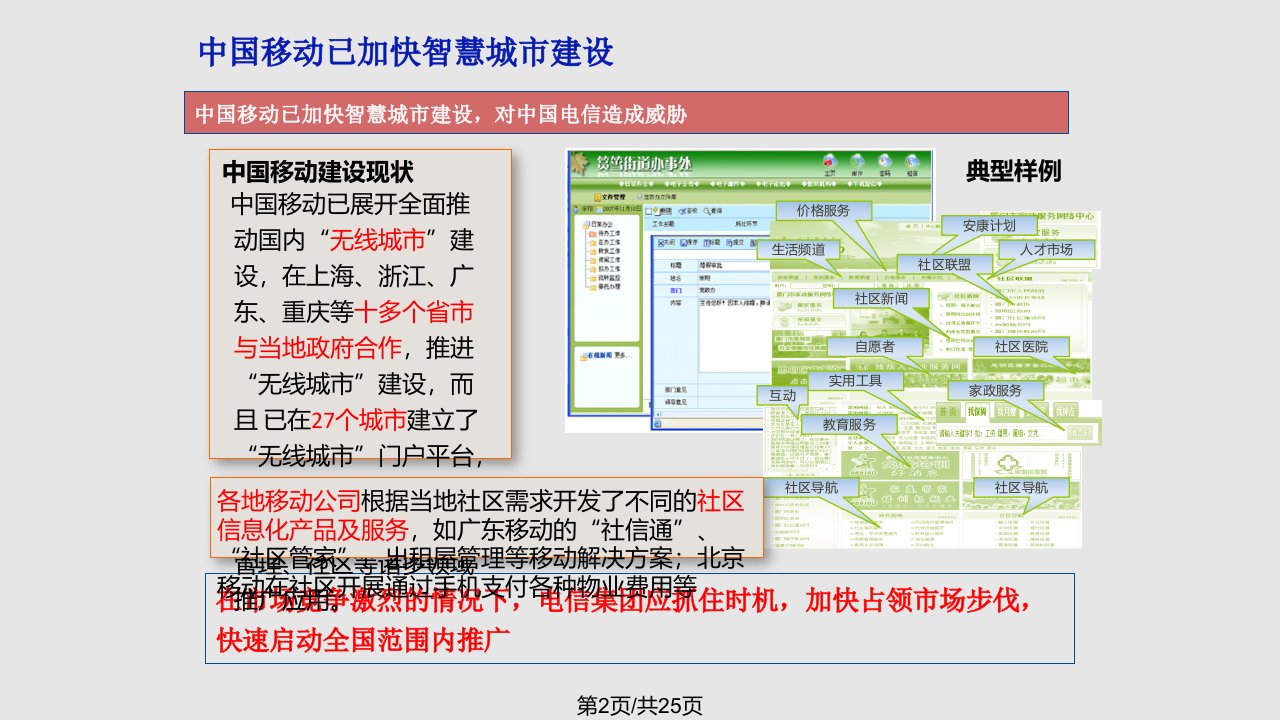The height and width of the screenshot is (720, 1280).
Task: Select the 找保姆 tab in the search box
Action: click(x=977, y=412)
